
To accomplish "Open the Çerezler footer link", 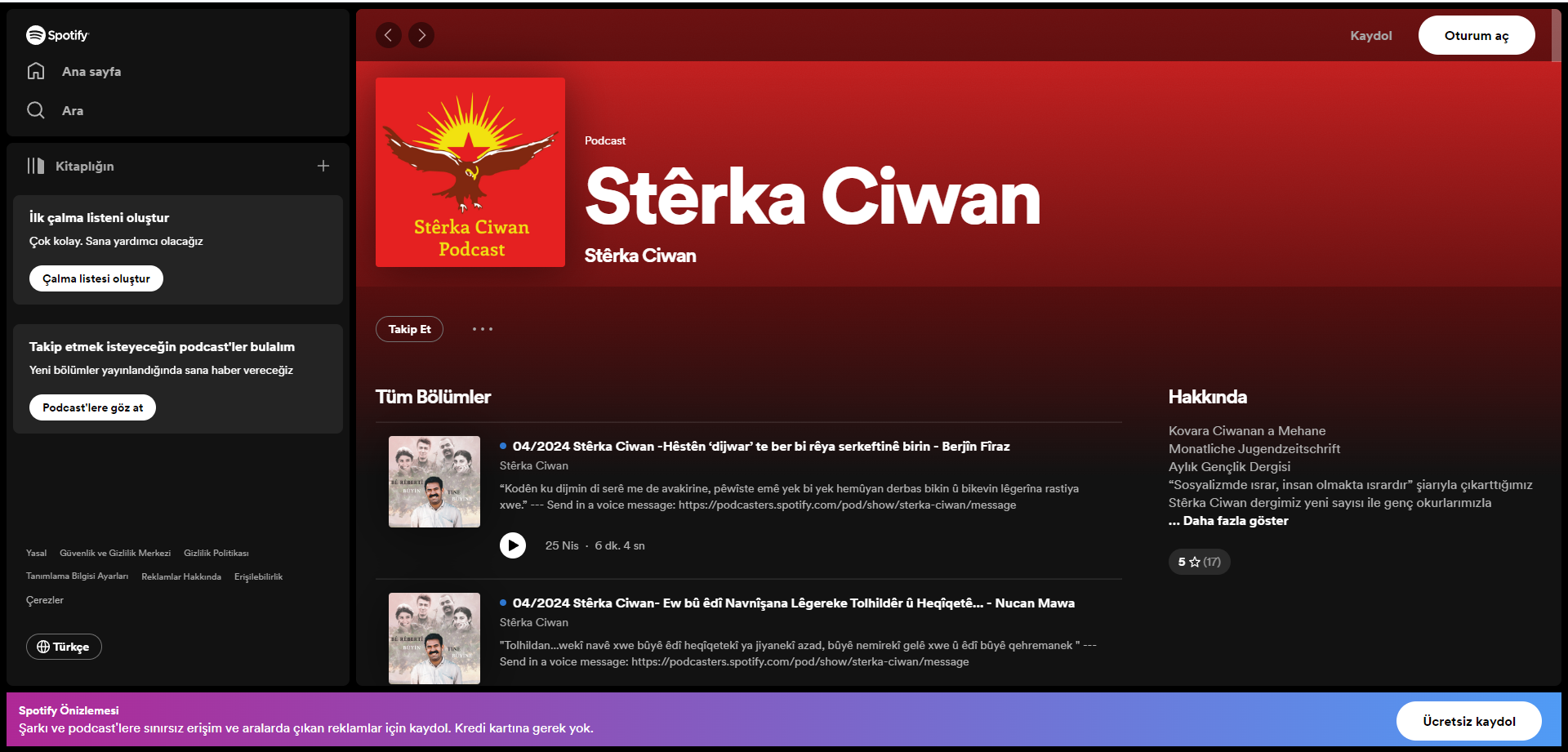I will click(x=45, y=600).
